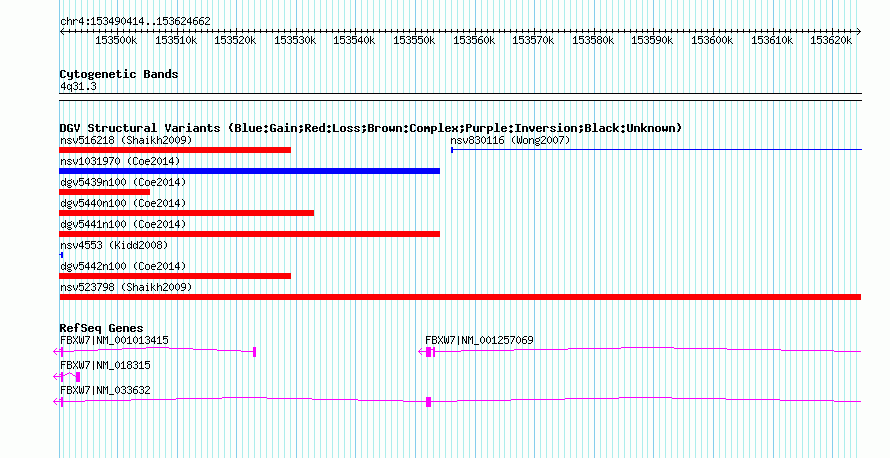
Task: Select the small nsv4553 blue marker
Action: (61, 255)
